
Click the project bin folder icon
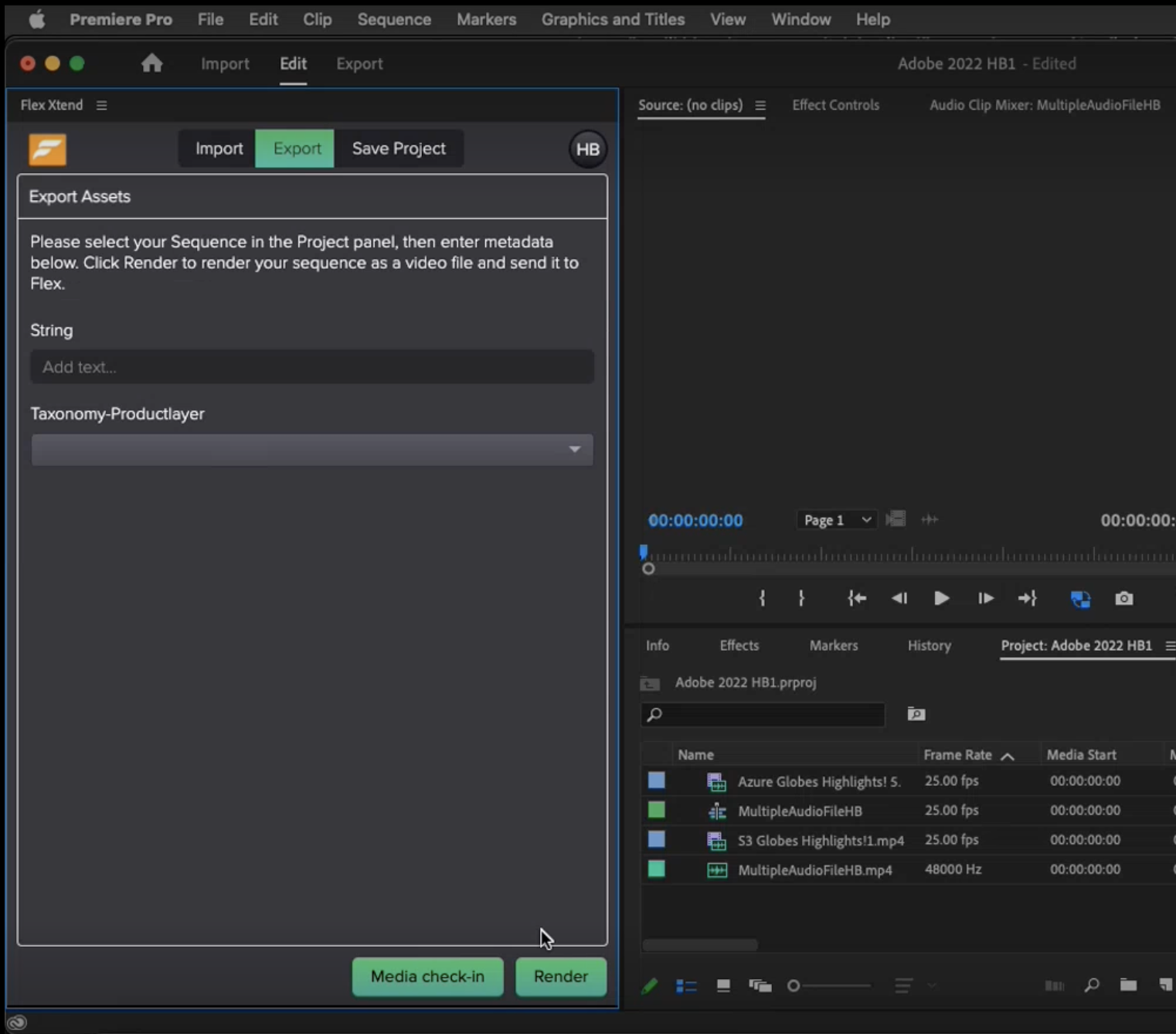(x=650, y=683)
